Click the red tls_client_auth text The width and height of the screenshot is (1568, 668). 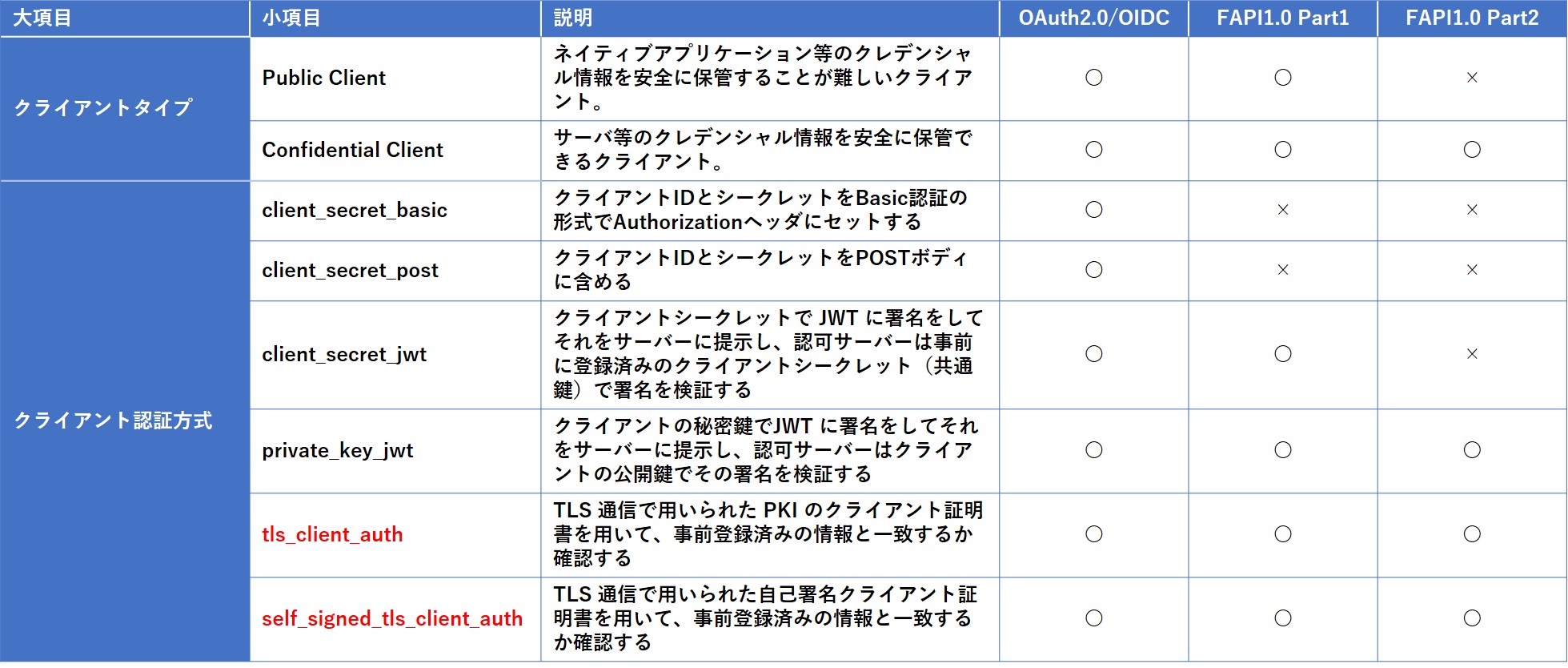pyautogui.click(x=332, y=535)
